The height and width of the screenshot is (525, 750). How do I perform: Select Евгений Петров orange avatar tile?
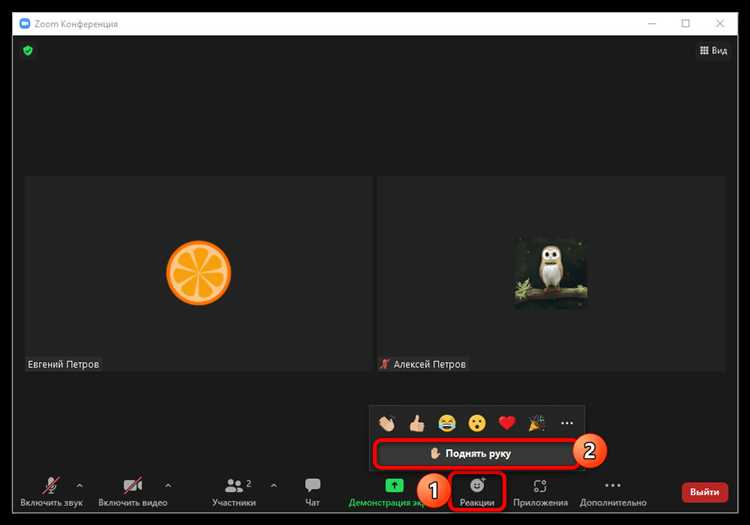coord(199,273)
